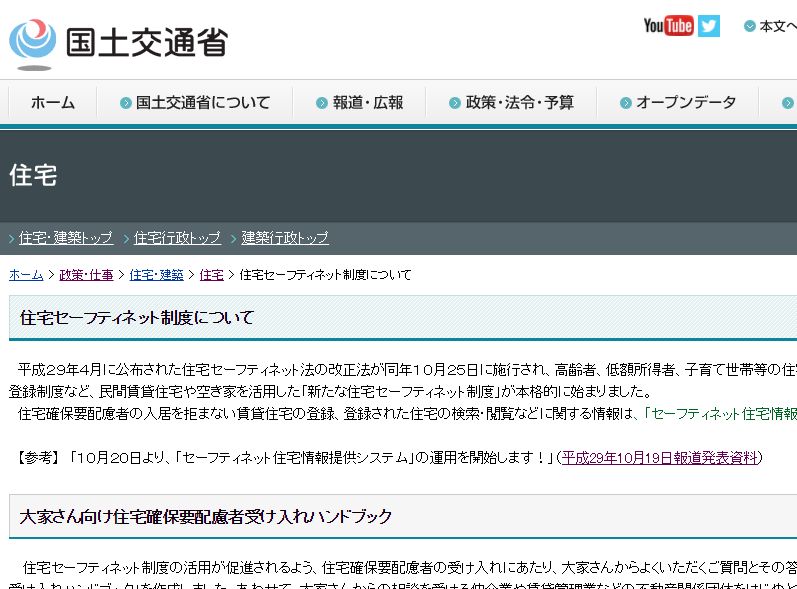Image resolution: width=797 pixels, height=589 pixels.
Task: Go to 建築行政トップ sub-navigation link
Action: pyautogui.click(x=285, y=238)
